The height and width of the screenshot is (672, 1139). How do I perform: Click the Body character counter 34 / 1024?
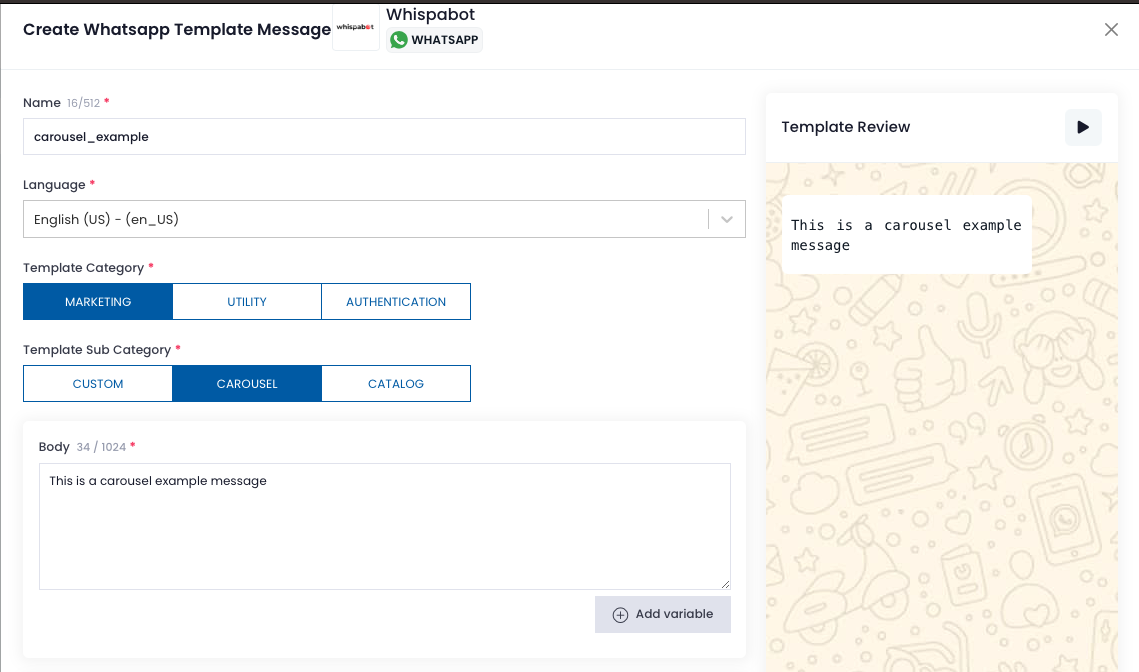[102, 447]
